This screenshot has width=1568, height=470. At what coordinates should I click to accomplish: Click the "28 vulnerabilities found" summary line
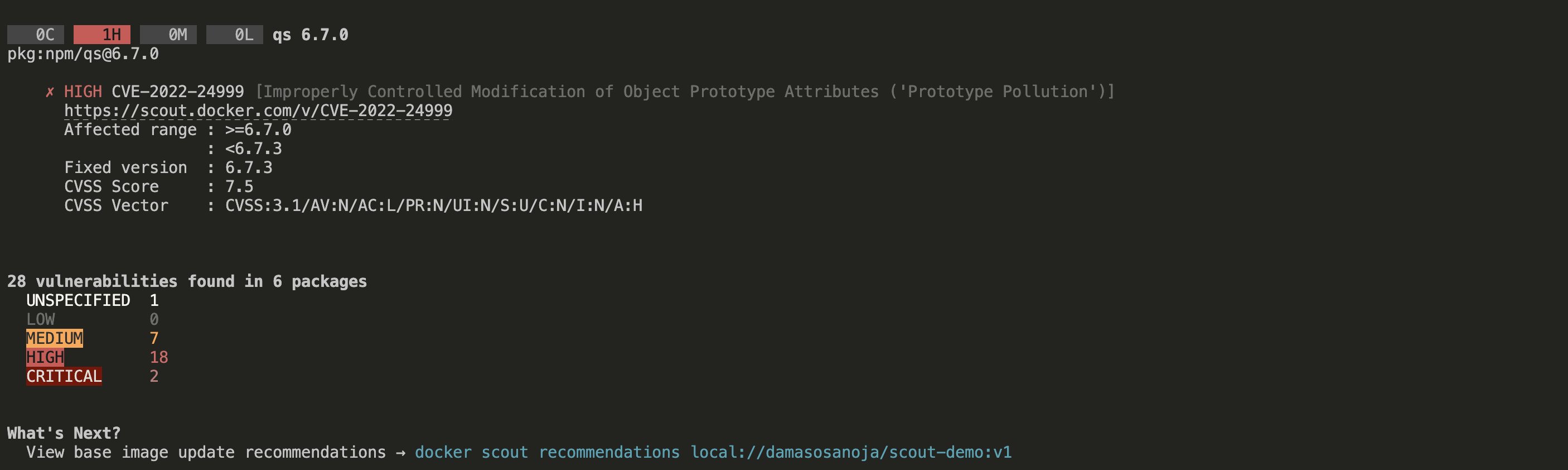(x=187, y=282)
